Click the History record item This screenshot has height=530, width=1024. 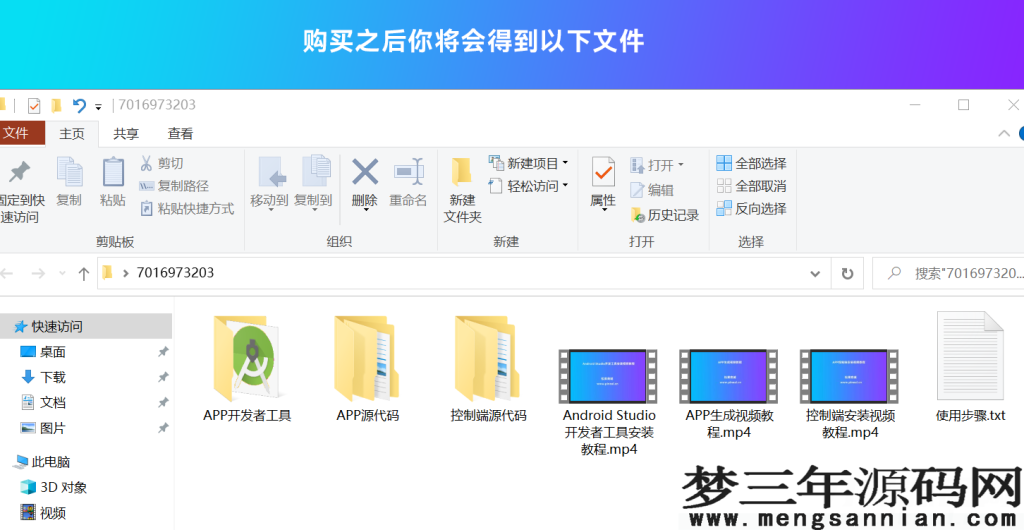click(664, 215)
